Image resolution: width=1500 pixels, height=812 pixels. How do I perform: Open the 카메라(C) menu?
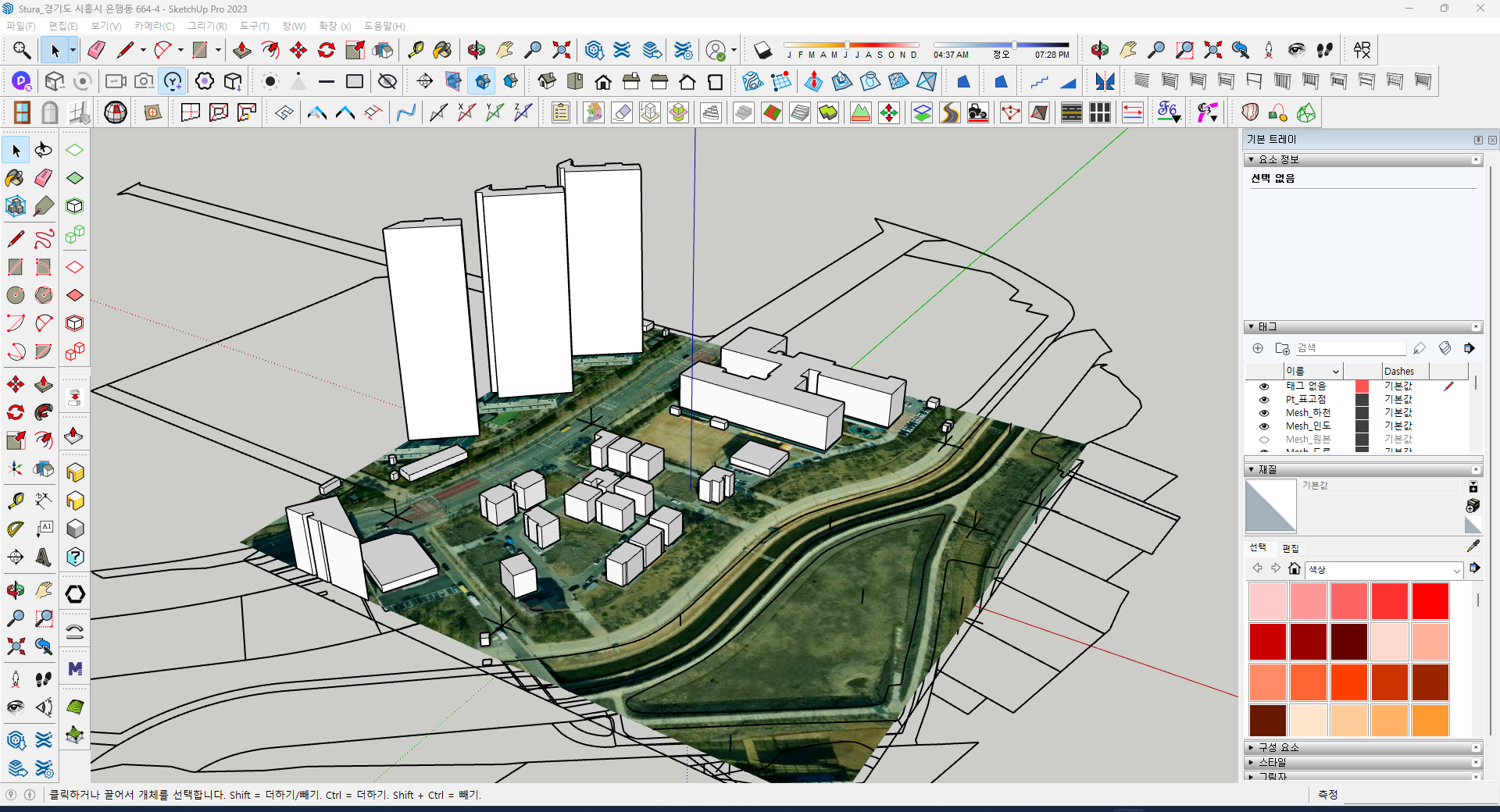[155, 26]
